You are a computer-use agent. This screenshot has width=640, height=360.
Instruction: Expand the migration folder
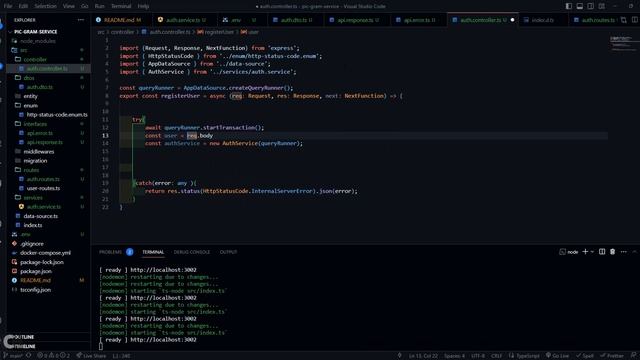48,161
